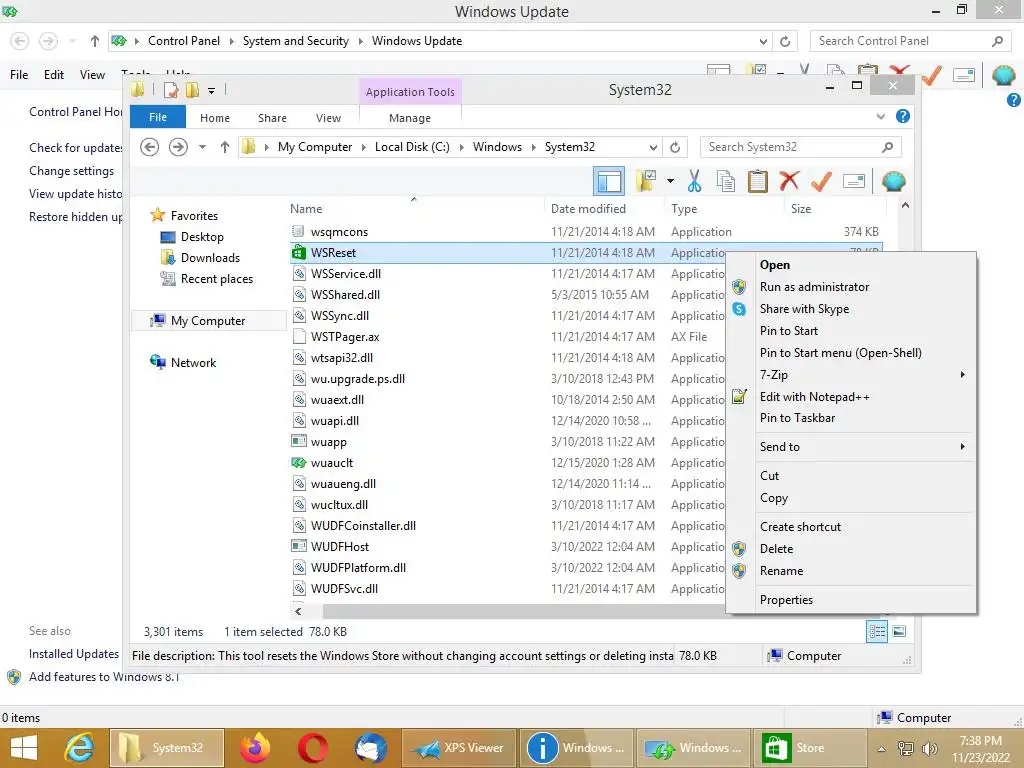Screen dimensions: 1024x768
Task: Switch to large icons view in status bar
Action: click(x=899, y=631)
